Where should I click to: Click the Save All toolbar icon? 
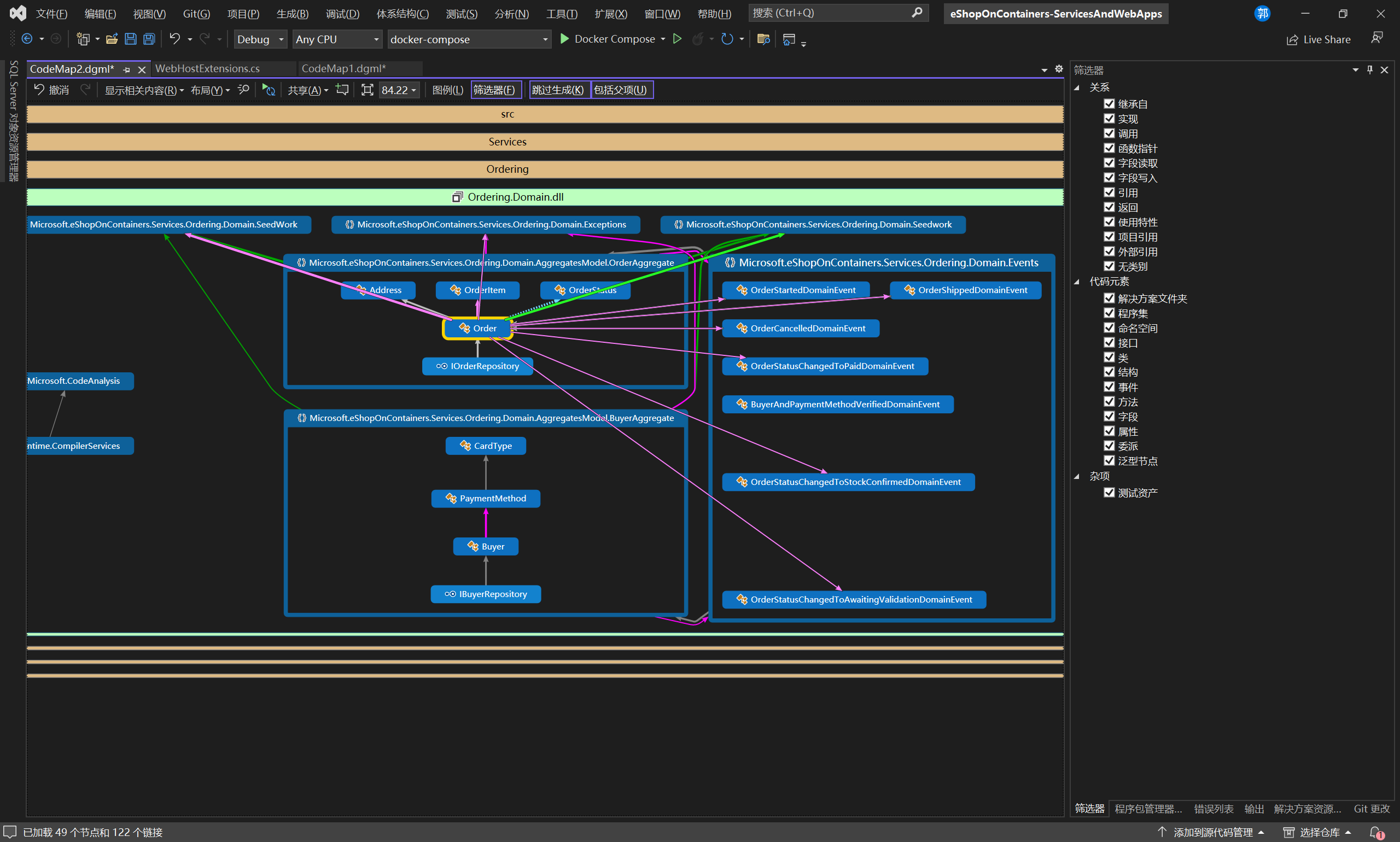[x=149, y=39]
